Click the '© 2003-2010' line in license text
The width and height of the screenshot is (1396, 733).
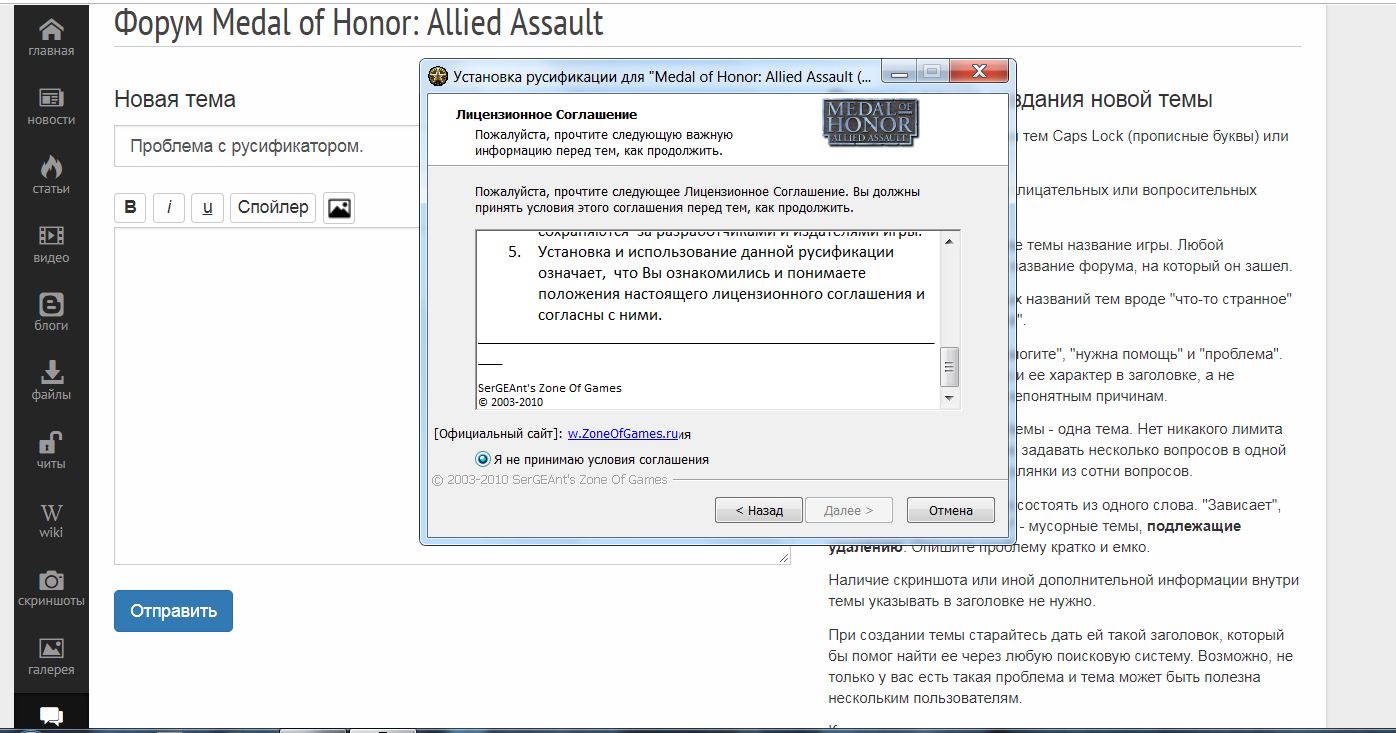click(510, 402)
